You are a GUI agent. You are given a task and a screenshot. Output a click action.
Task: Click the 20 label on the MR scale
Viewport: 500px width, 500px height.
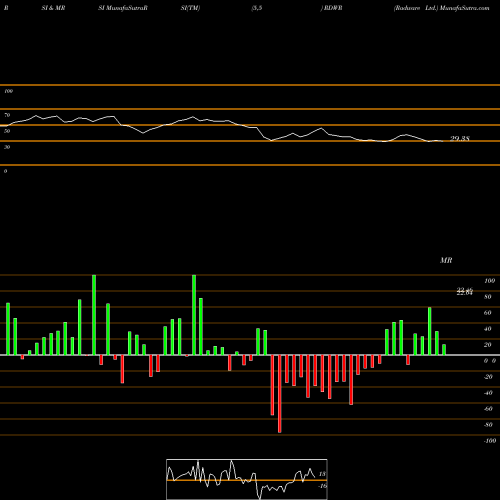487,345
